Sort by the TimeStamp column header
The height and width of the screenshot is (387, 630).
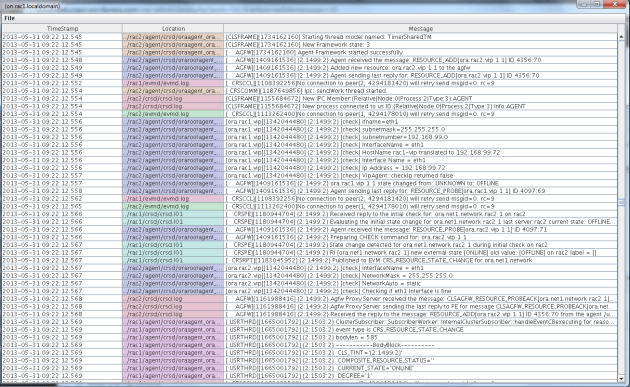62,29
